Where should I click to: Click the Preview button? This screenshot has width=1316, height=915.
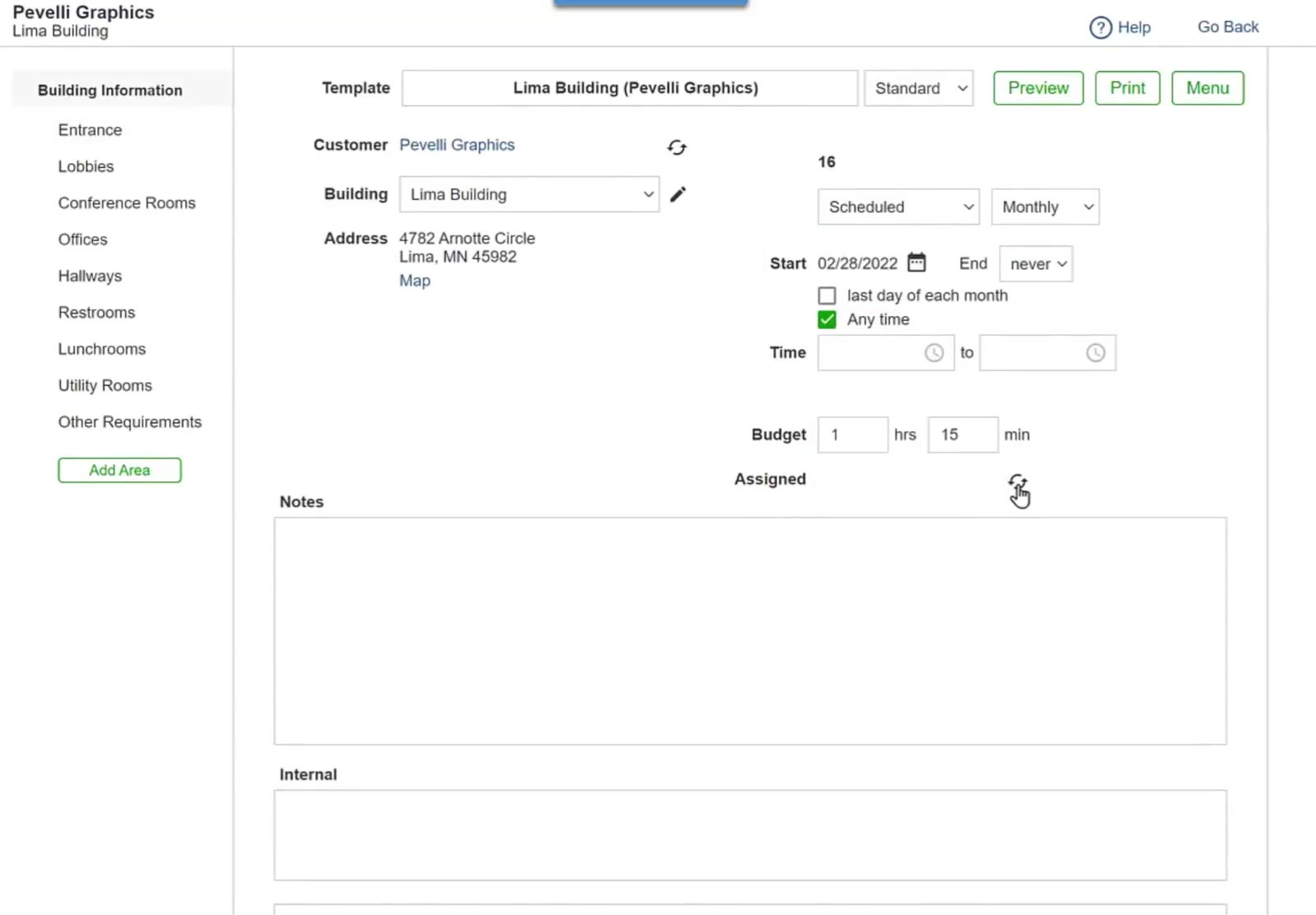(1038, 88)
